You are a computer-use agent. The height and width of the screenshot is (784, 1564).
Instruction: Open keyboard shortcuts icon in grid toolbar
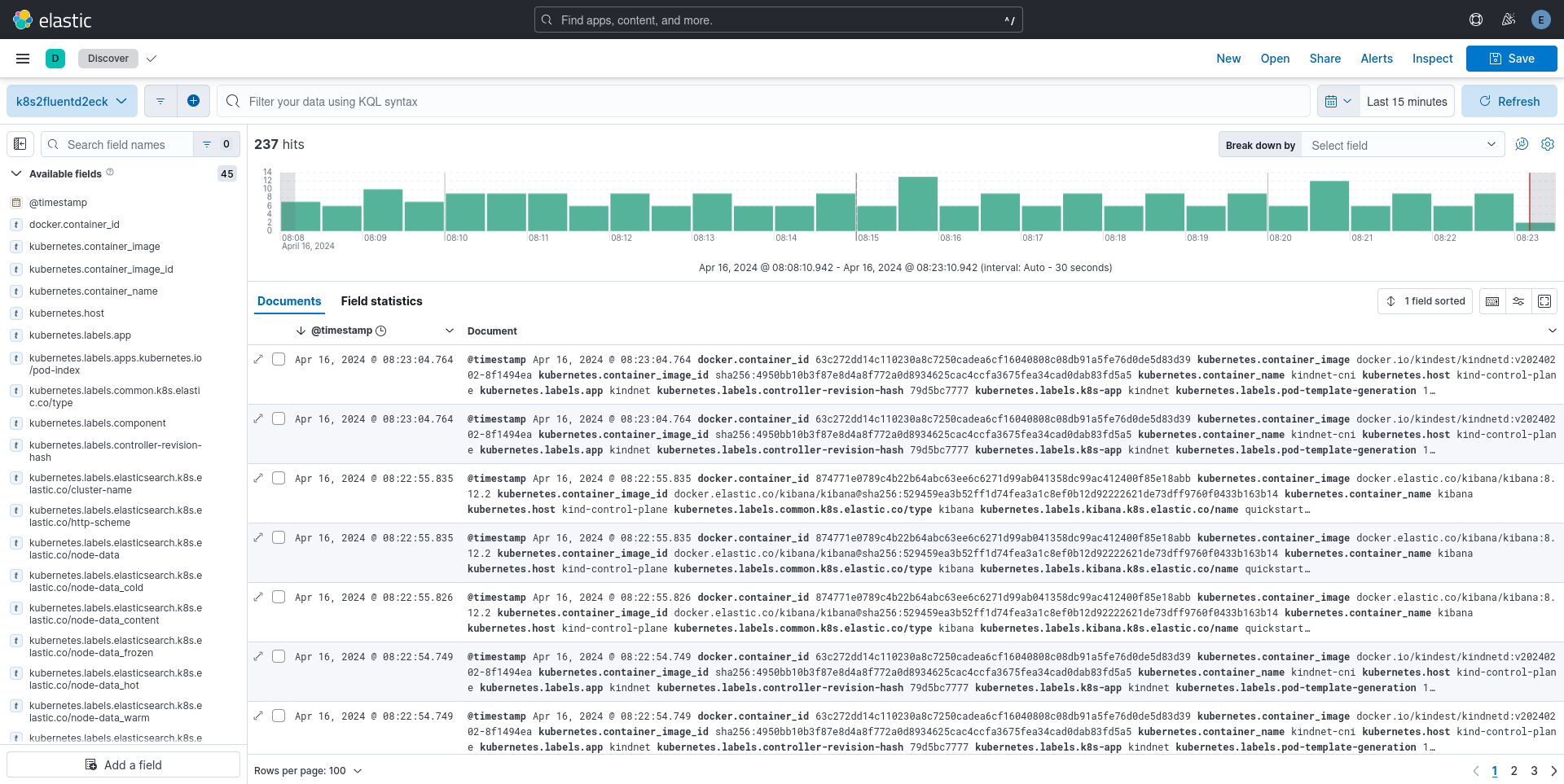[1492, 301]
